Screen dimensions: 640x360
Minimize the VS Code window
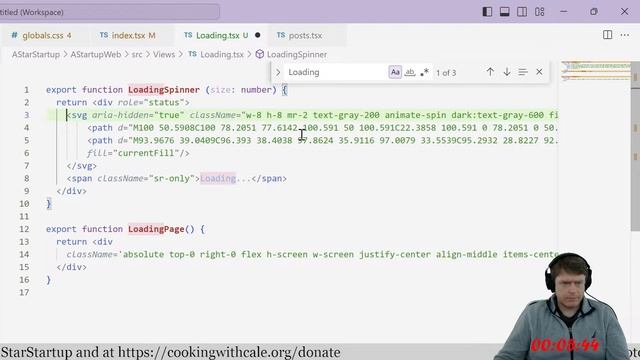[x=564, y=12]
